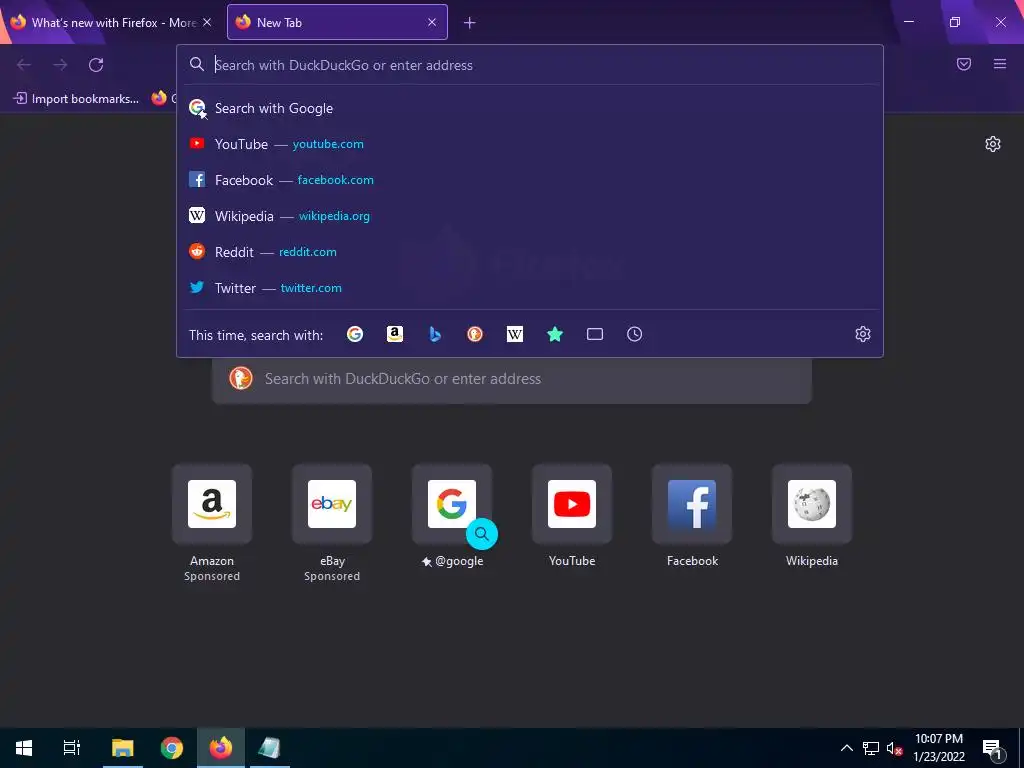
Task: Open Reddit suggestion reddit.com
Action: click(530, 251)
